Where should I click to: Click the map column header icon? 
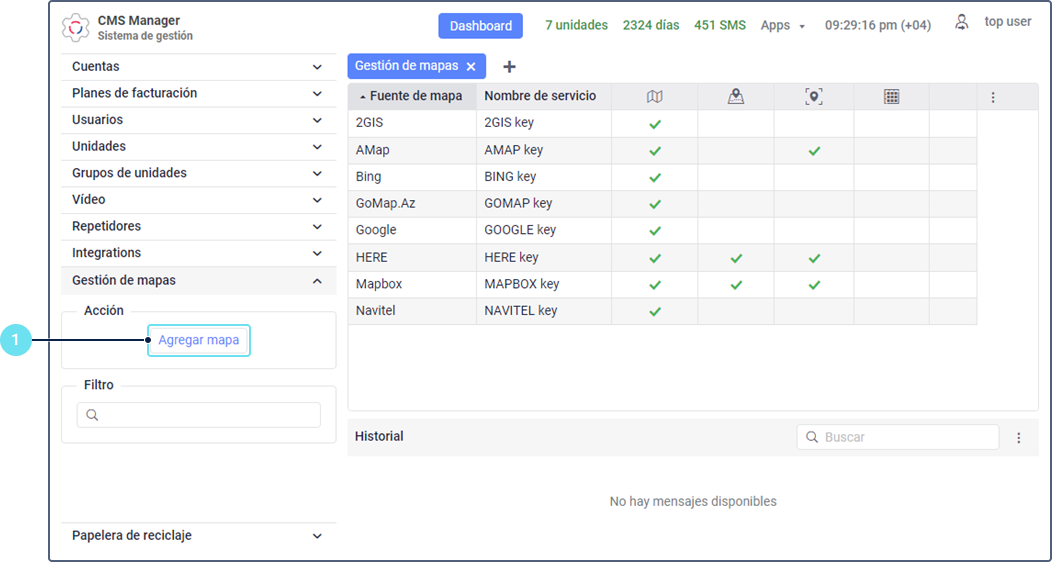click(x=654, y=96)
